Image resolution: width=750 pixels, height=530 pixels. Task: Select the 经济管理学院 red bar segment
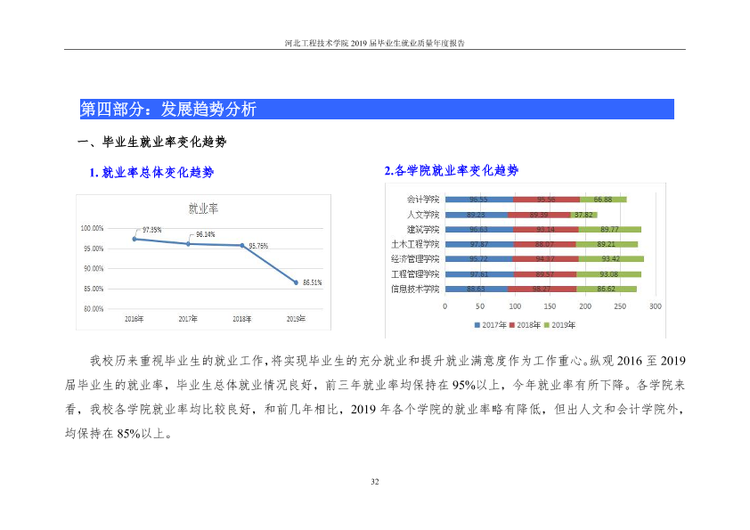click(x=545, y=259)
